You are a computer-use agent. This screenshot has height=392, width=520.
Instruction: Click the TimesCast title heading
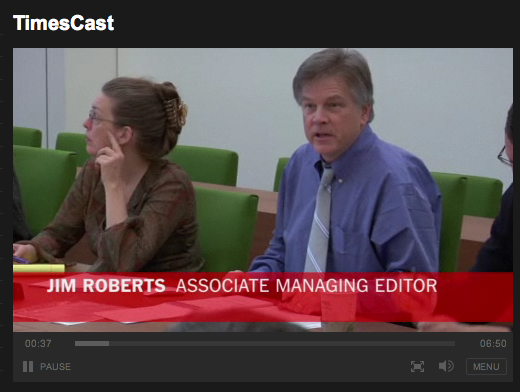tap(64, 23)
